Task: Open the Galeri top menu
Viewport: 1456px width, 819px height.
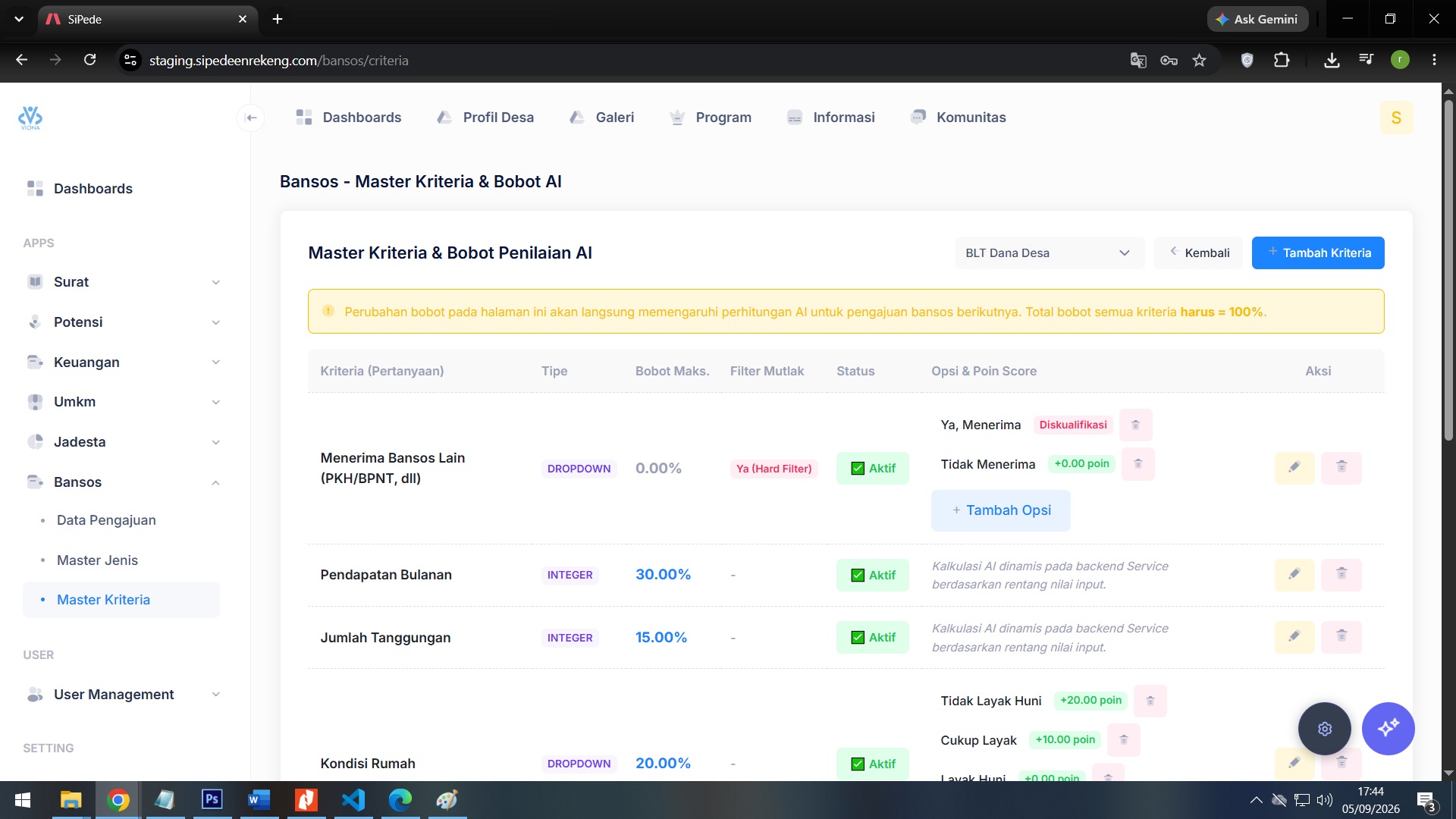Action: click(601, 118)
